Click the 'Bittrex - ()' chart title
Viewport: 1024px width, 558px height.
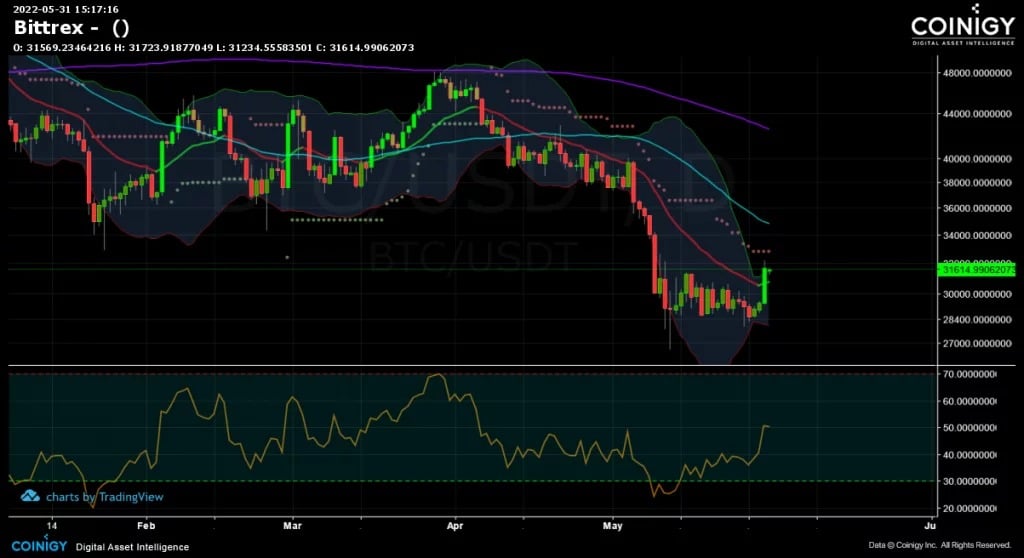pos(71,28)
